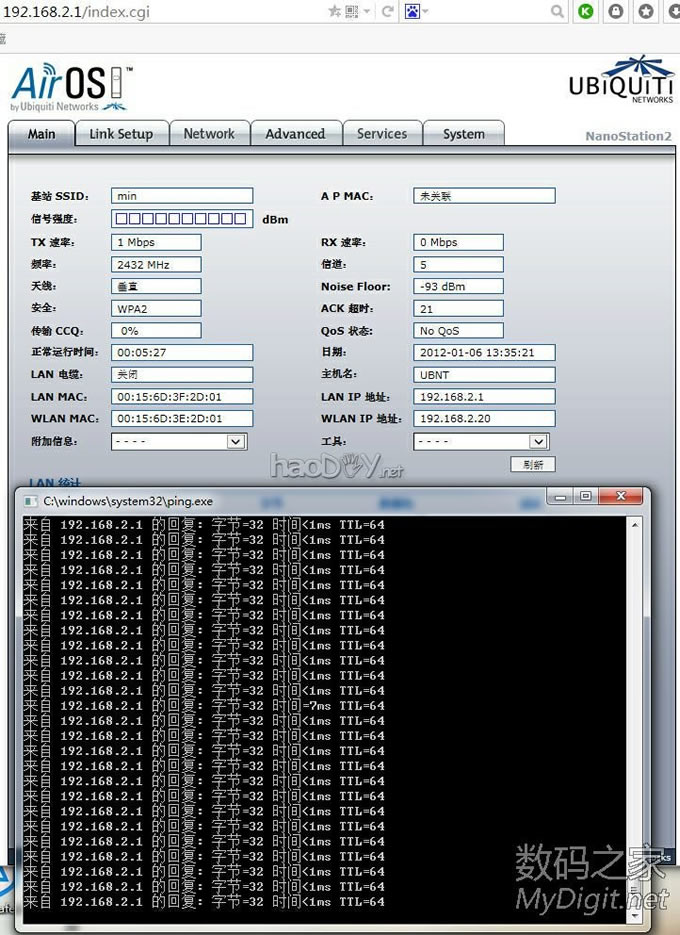Reload the page with the refresh icon
The height and width of the screenshot is (935, 680).
click(x=385, y=11)
